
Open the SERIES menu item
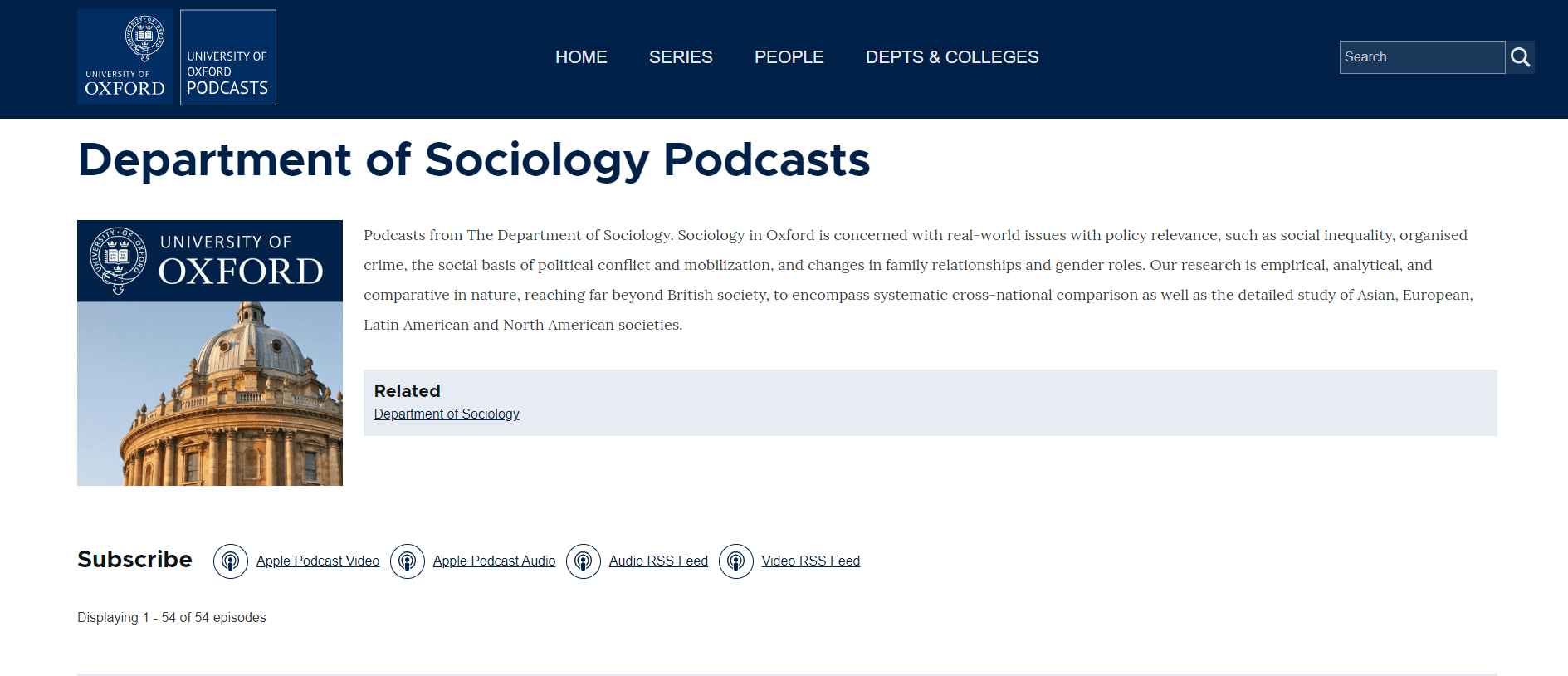[x=681, y=57]
